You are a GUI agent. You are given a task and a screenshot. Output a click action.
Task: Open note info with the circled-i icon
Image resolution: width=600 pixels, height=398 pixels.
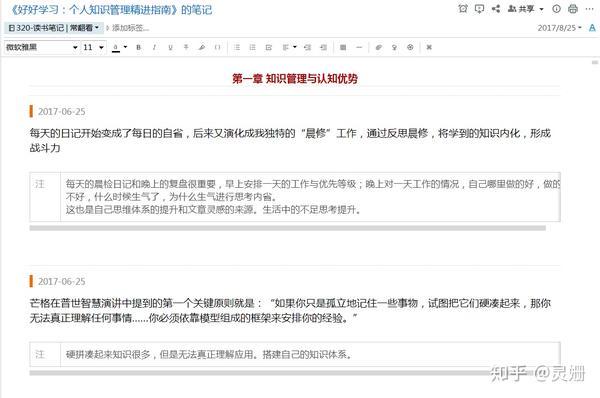(x=556, y=8)
